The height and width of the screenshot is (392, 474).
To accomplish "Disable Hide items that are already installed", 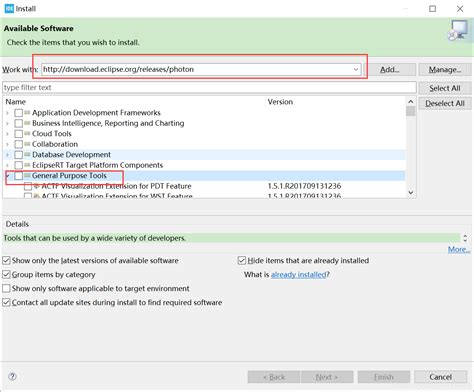I will click(x=242, y=260).
